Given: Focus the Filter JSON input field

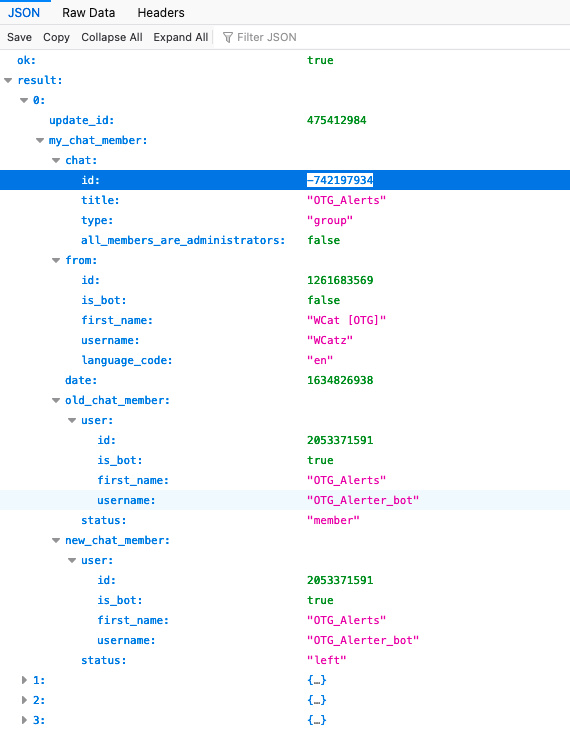Looking at the screenshot, I should [x=394, y=37].
